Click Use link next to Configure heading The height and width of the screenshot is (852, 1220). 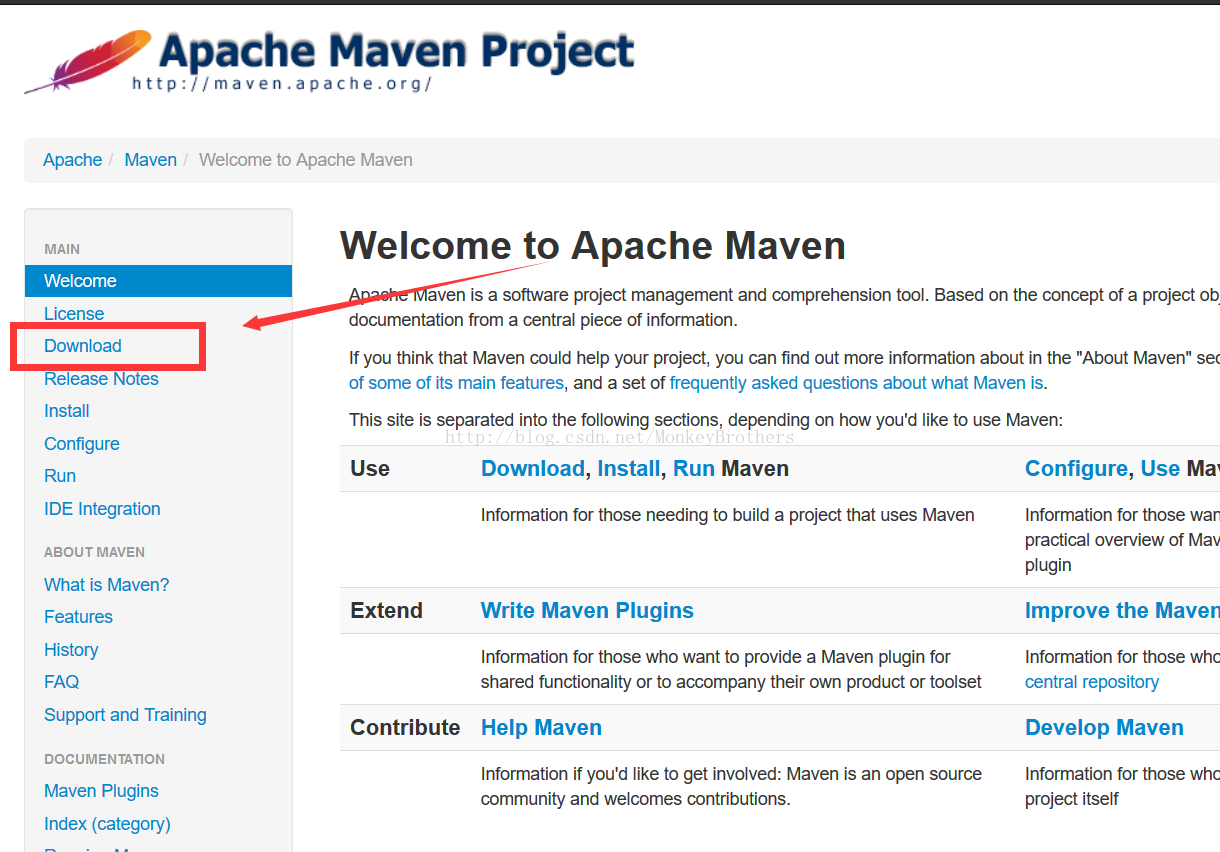tap(1160, 469)
